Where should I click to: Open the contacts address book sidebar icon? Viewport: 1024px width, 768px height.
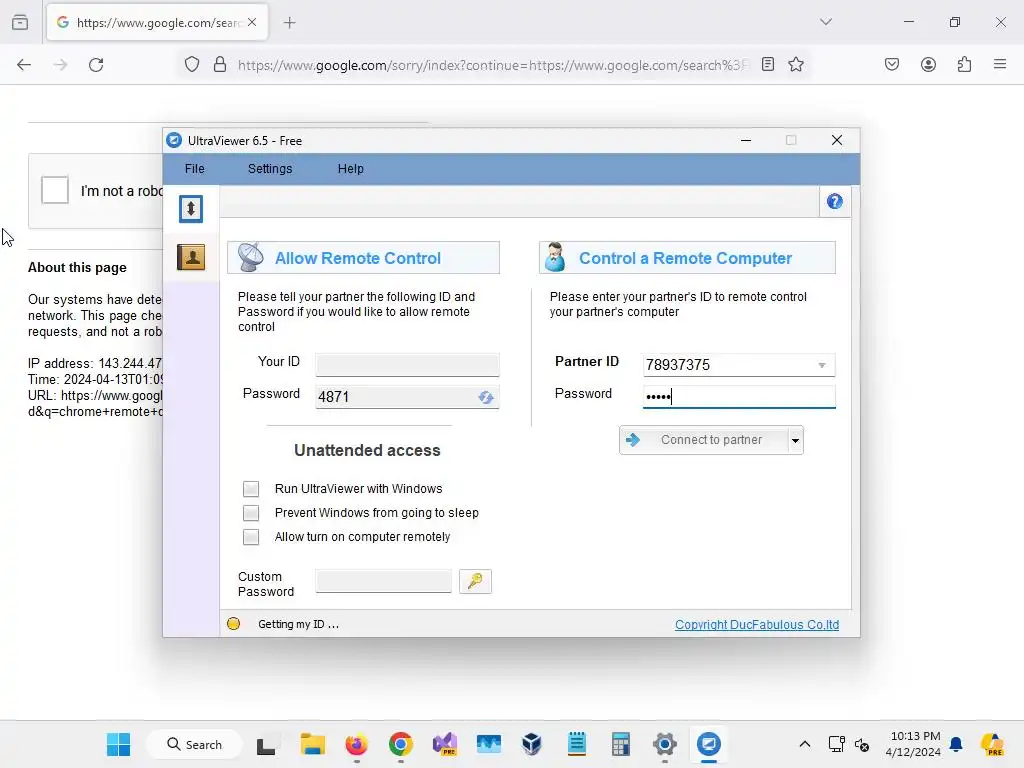tap(191, 257)
